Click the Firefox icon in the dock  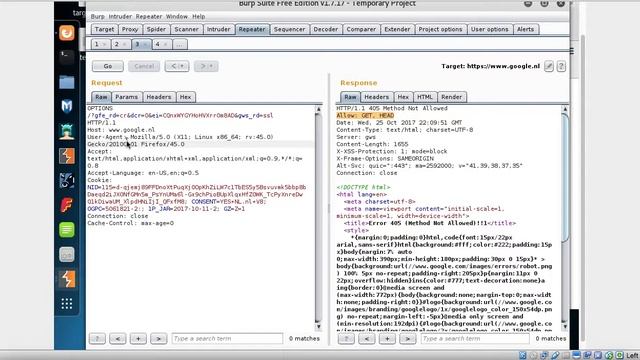pyautogui.click(x=67, y=33)
